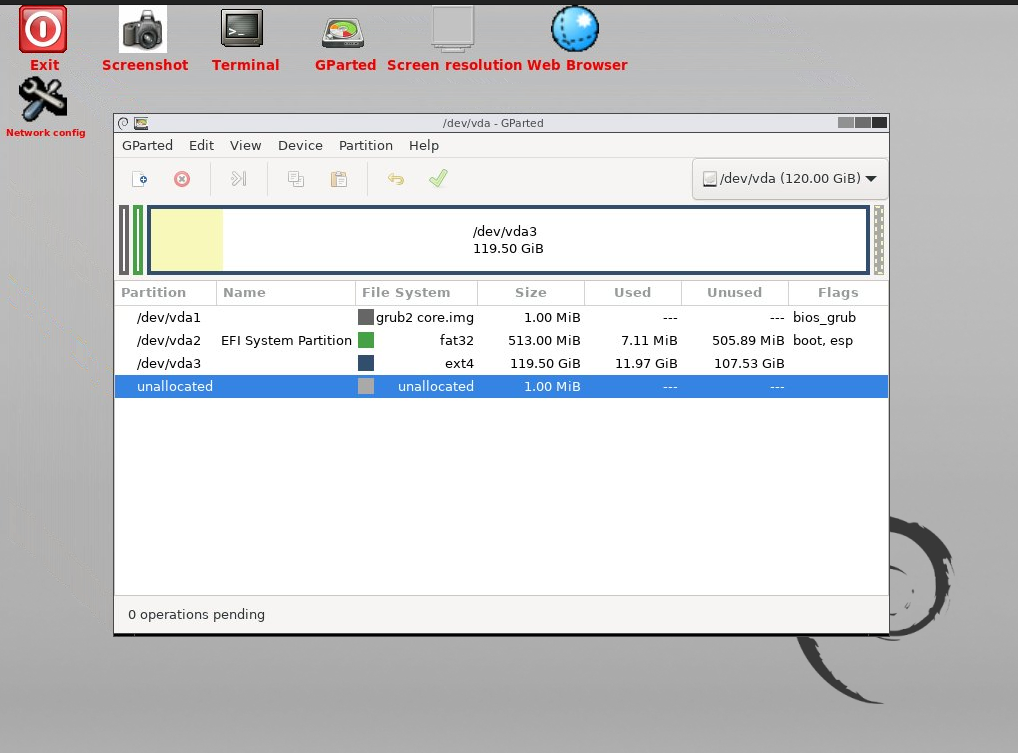
Task: Click the File System column header
Action: (x=406, y=293)
